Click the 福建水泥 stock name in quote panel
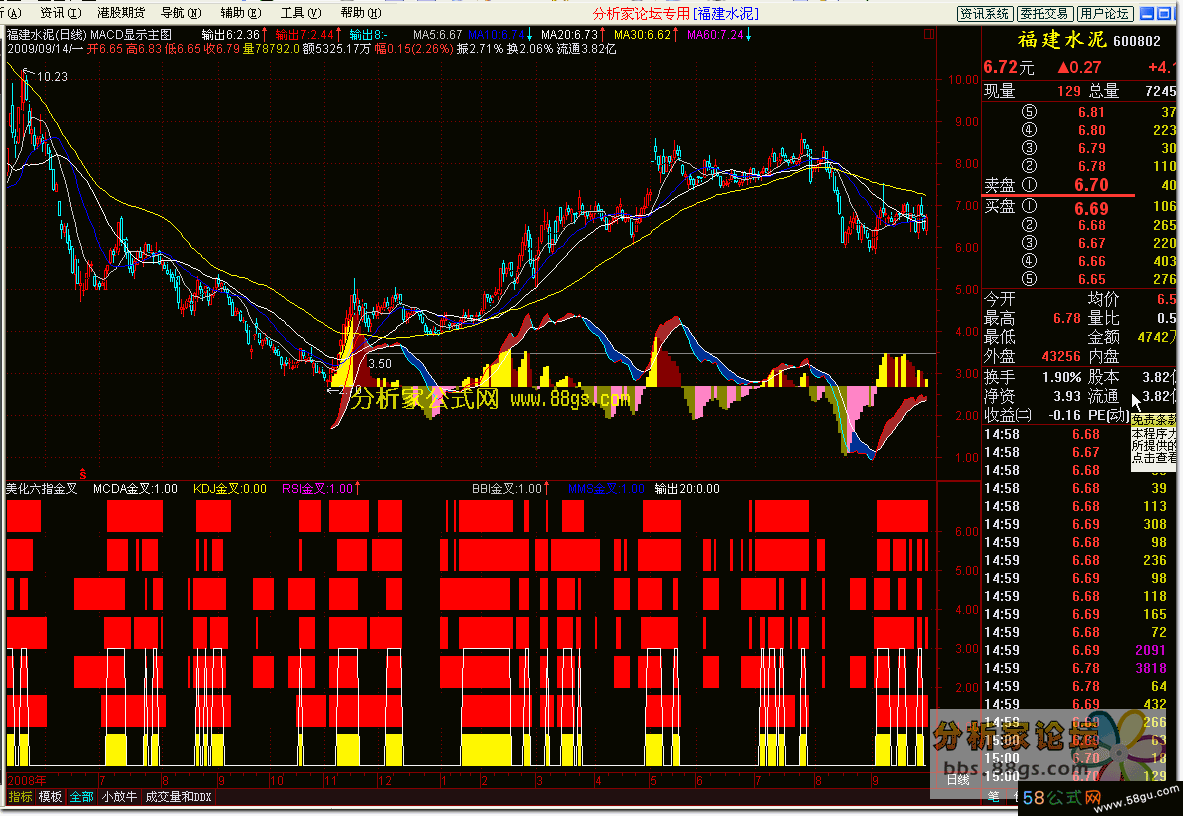 (1062, 40)
